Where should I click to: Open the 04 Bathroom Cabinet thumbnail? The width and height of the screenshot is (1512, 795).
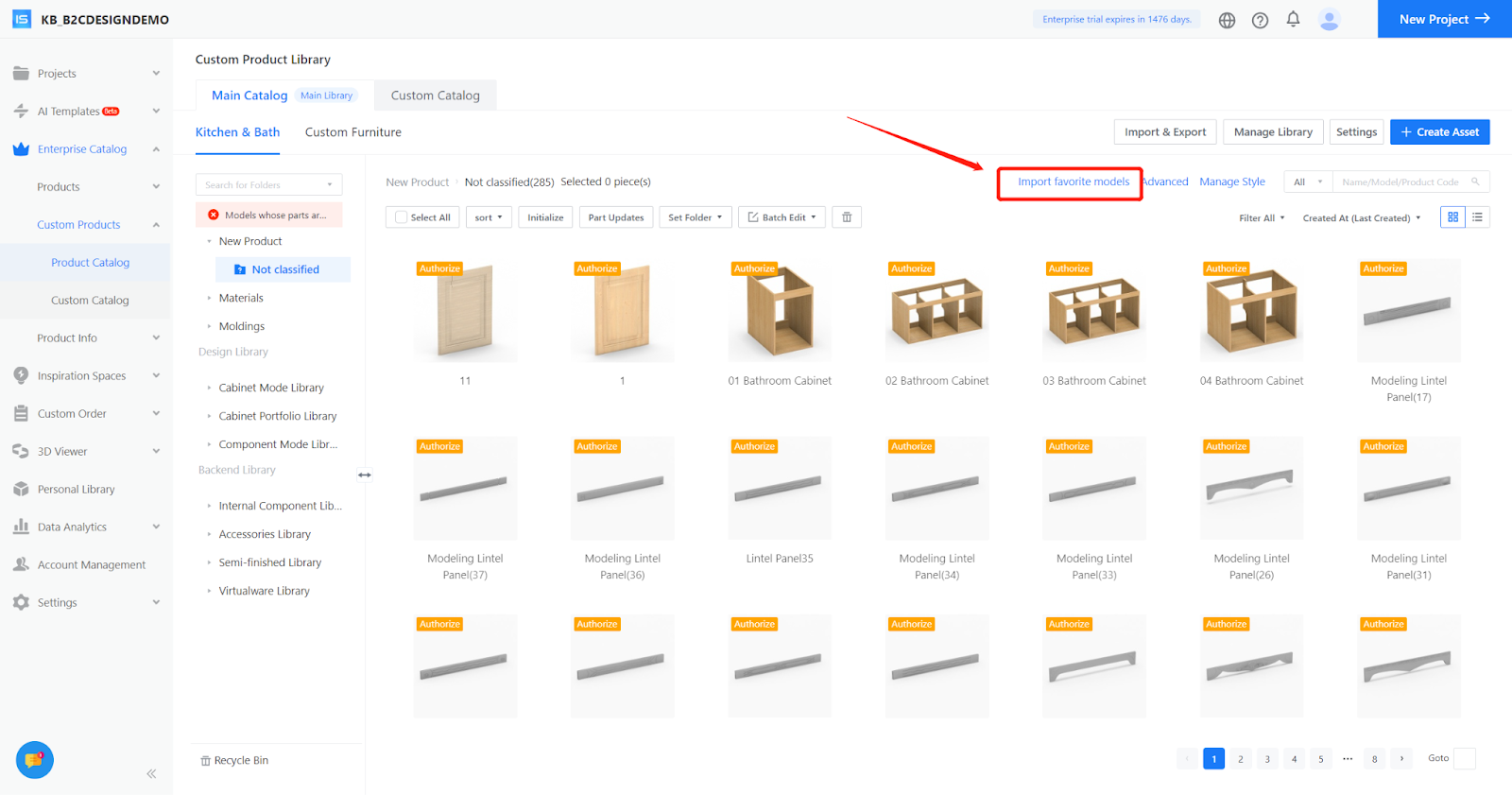point(1251,310)
